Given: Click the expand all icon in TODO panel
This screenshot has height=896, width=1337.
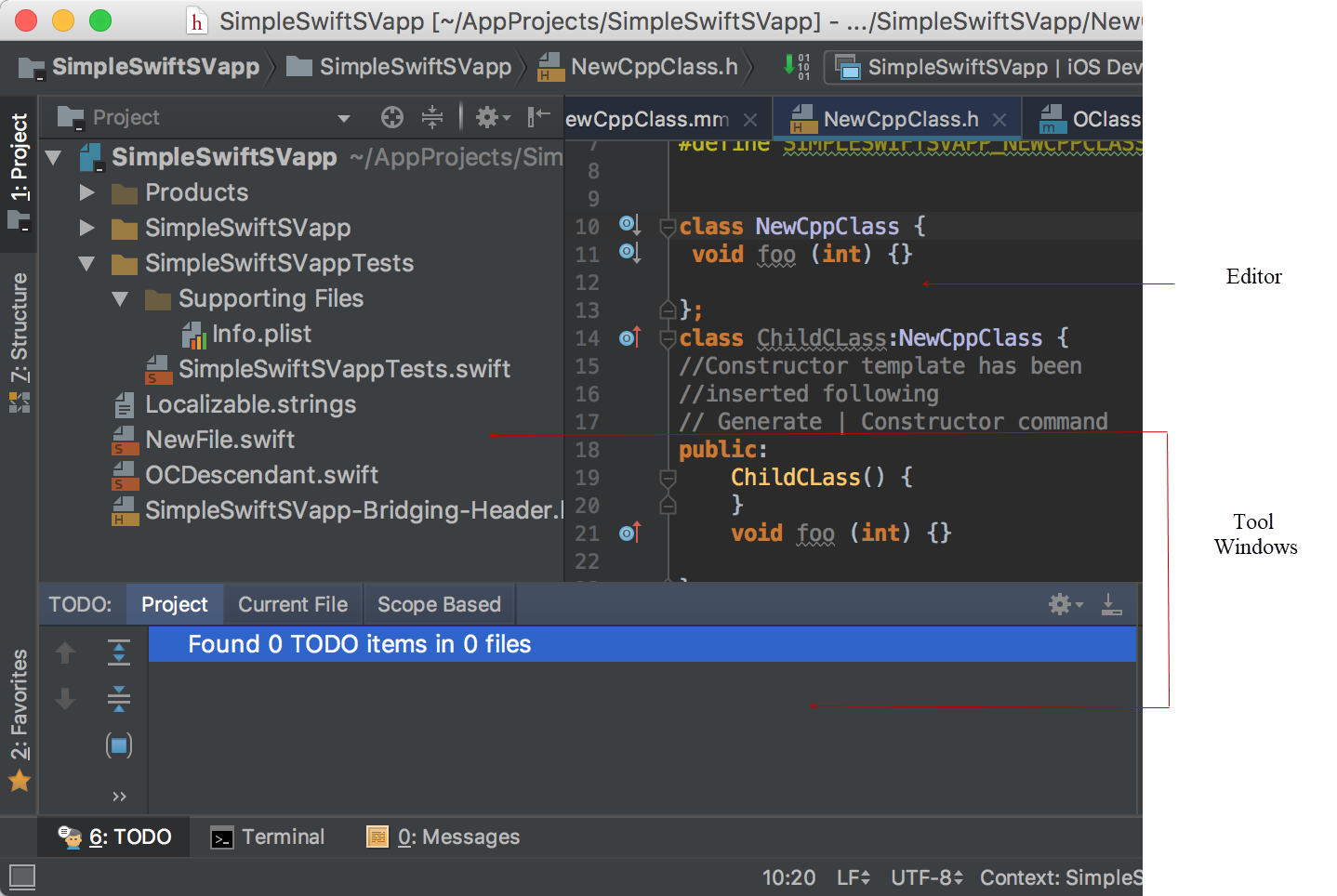Looking at the screenshot, I should pos(119,652).
